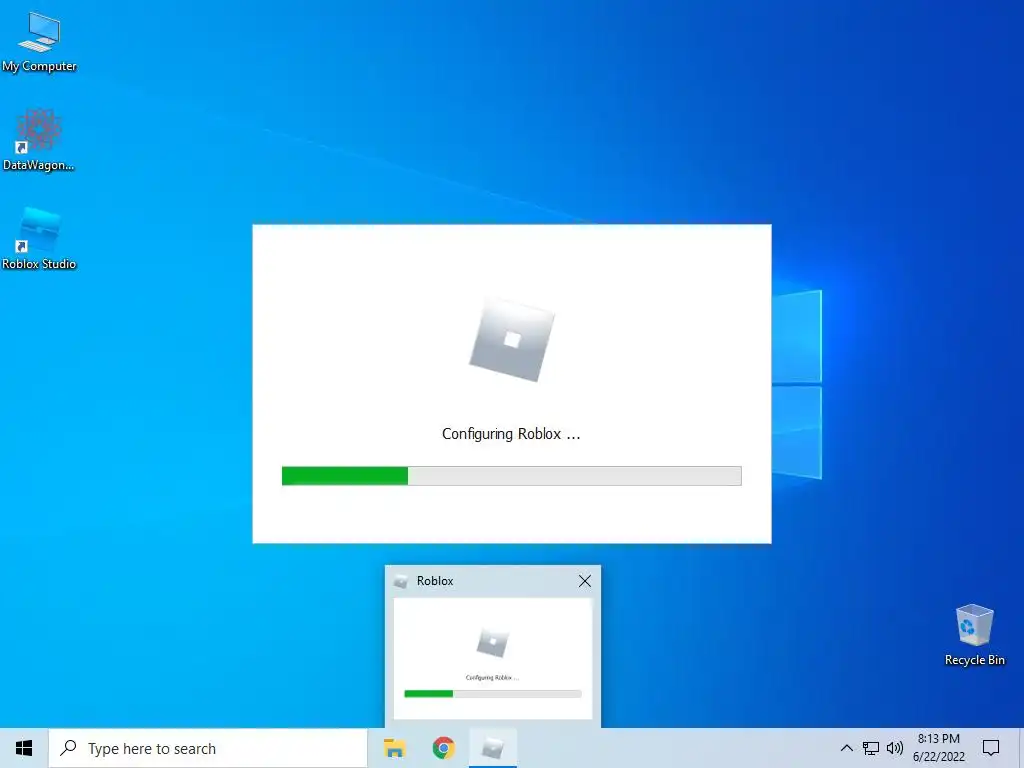Screen dimensions: 1024x768
Task: Click the green installer progress bar
Action: coord(511,476)
